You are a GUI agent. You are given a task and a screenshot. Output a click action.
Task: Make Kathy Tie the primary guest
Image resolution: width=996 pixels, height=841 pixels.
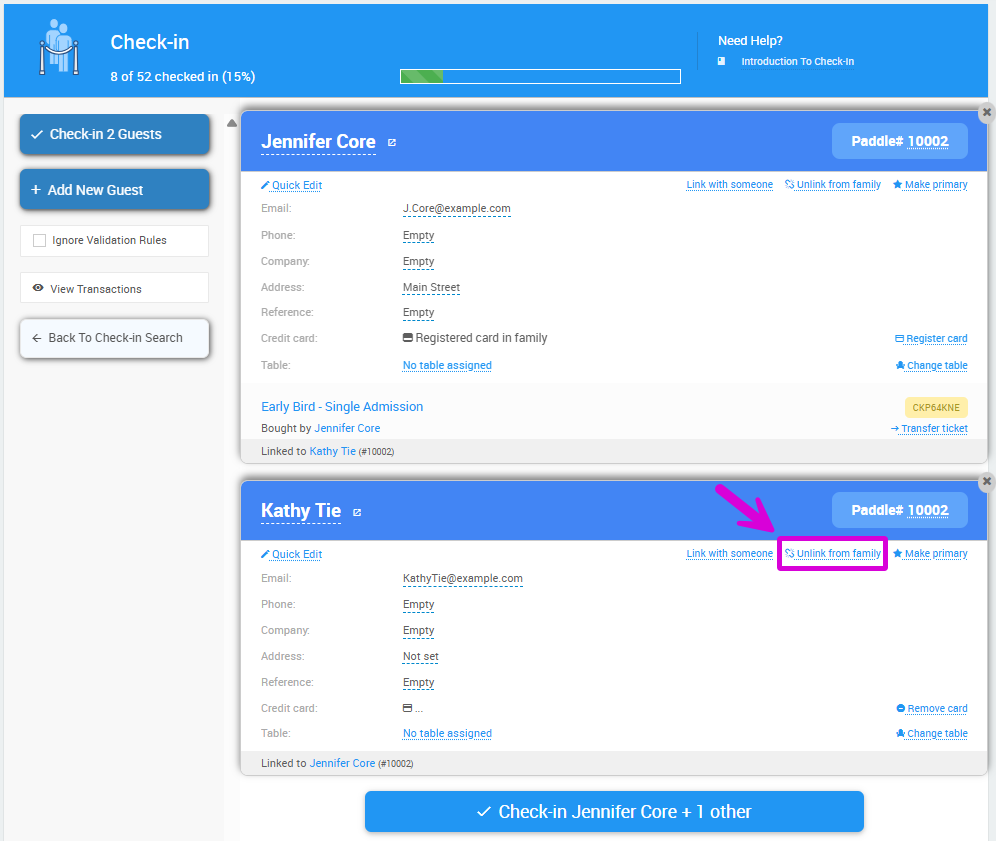930,554
